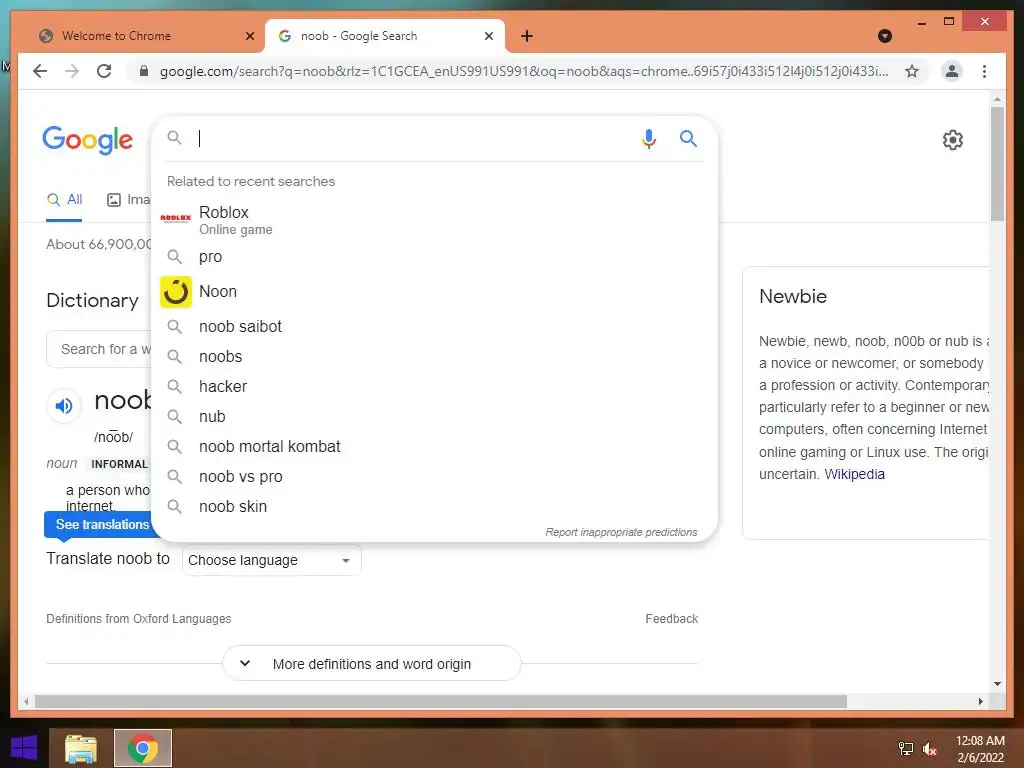Open the Choose language dropdown
Image resolution: width=1024 pixels, height=768 pixels.
coord(272,560)
